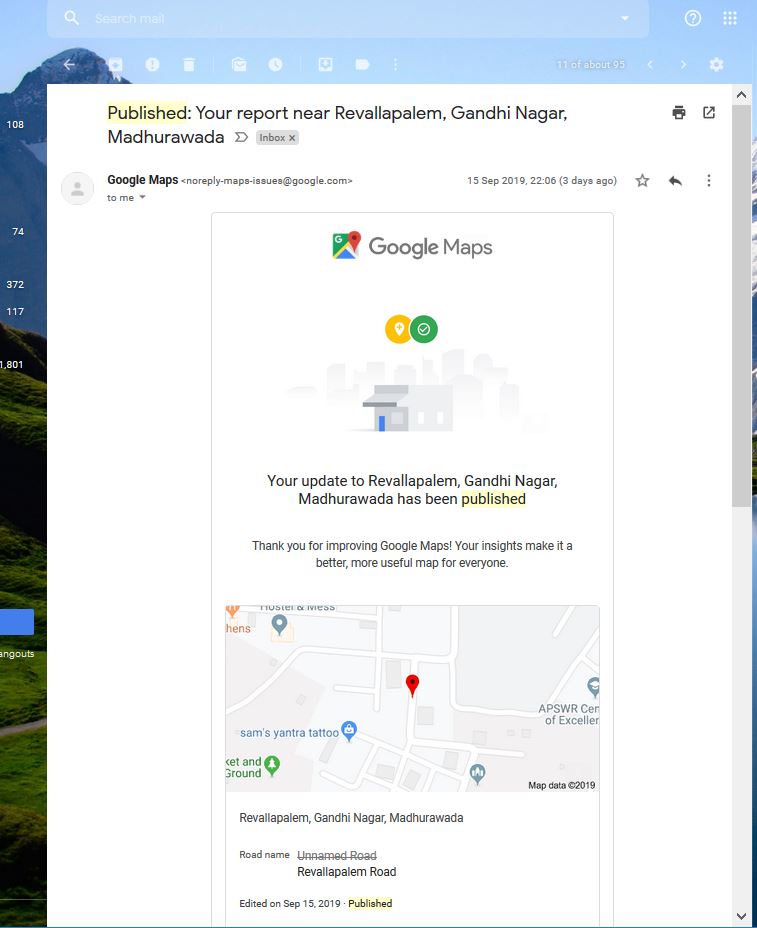Mark the email as unread
Image resolution: width=757 pixels, height=928 pixels.
[x=239, y=65]
